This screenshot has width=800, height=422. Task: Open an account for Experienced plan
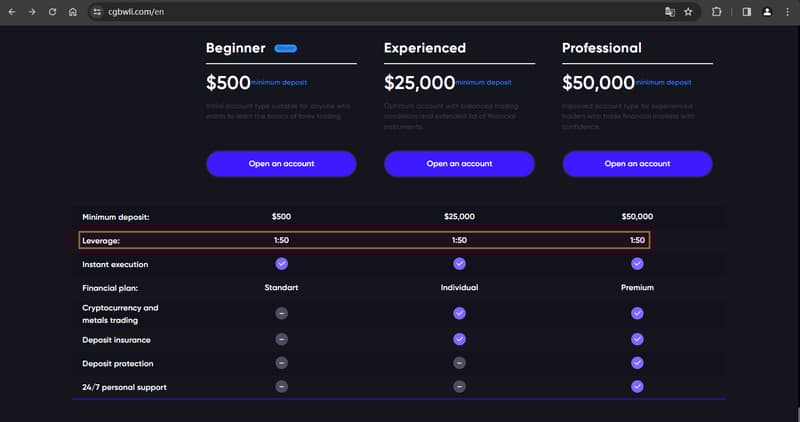[459, 164]
